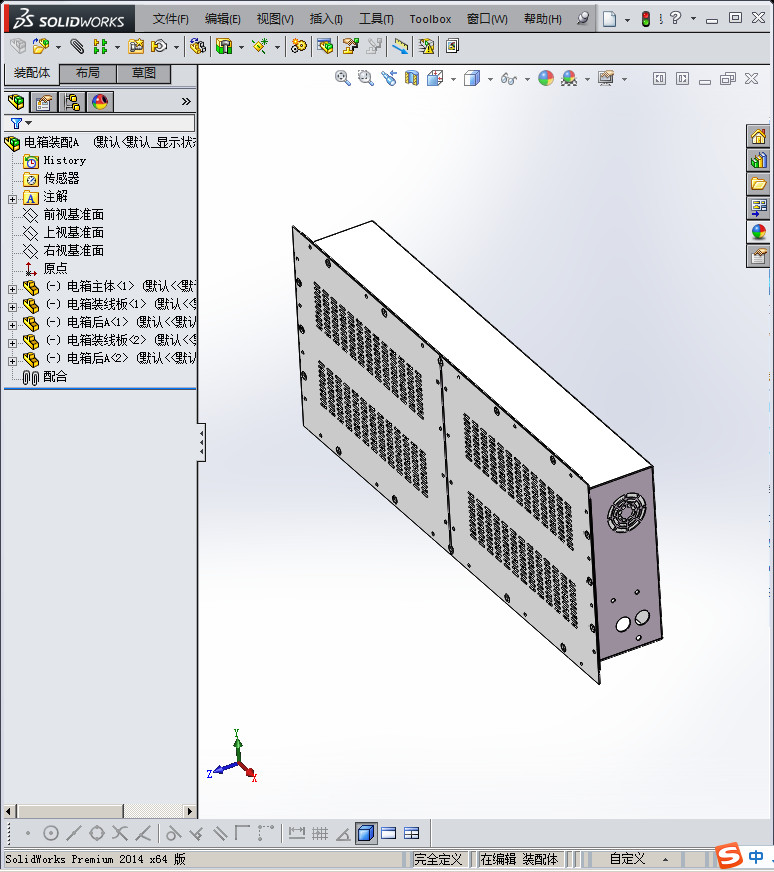Click the Hide/Show Items glasses icon
This screenshot has height=872, width=774.
point(509,78)
